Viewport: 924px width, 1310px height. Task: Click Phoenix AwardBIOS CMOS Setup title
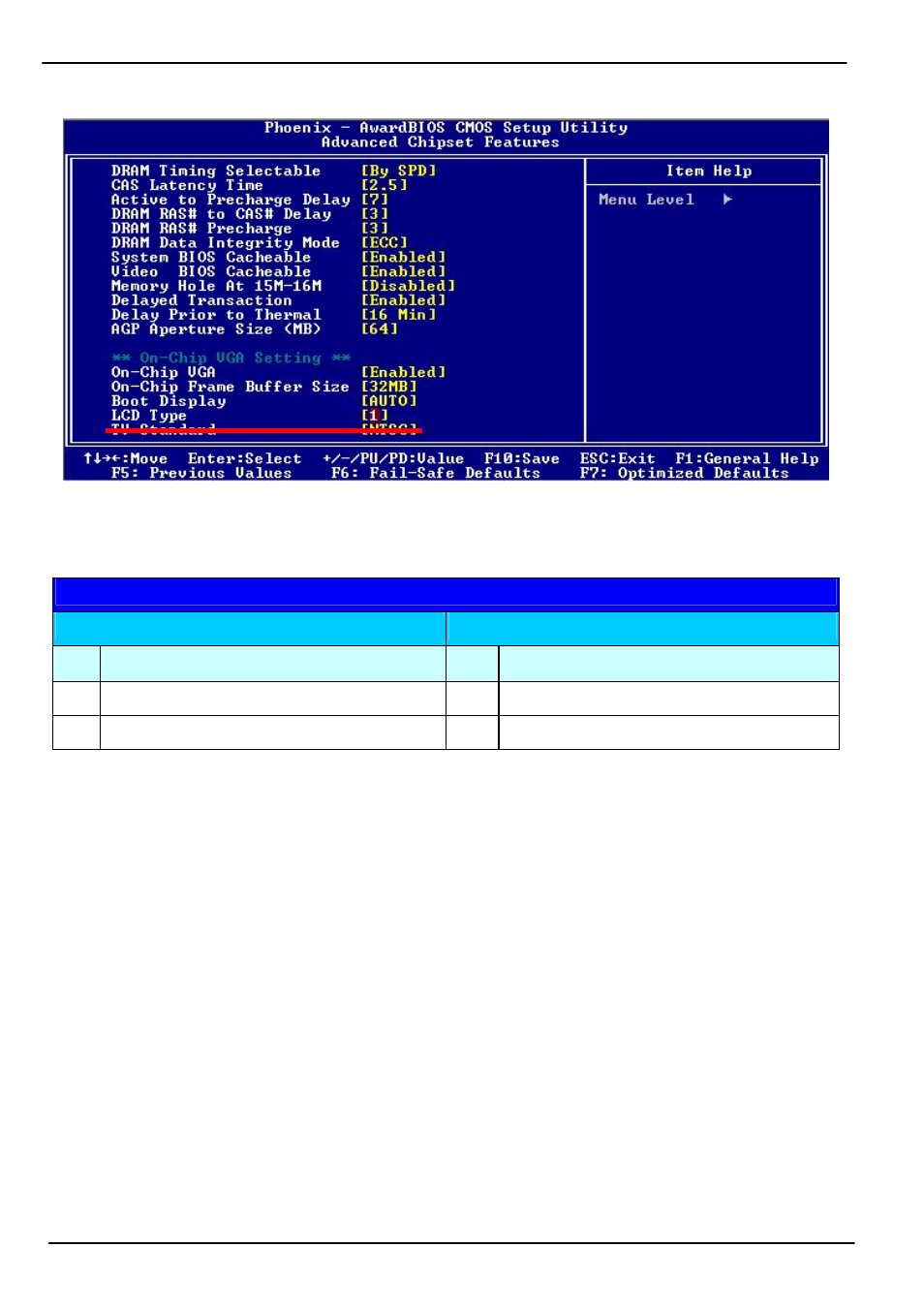(446, 128)
